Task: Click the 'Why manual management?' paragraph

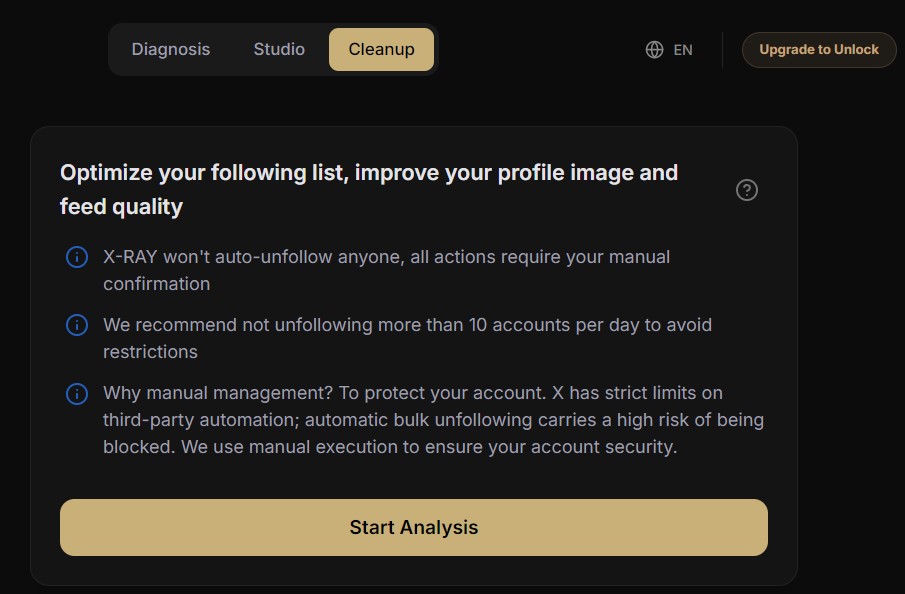Action: pos(433,420)
